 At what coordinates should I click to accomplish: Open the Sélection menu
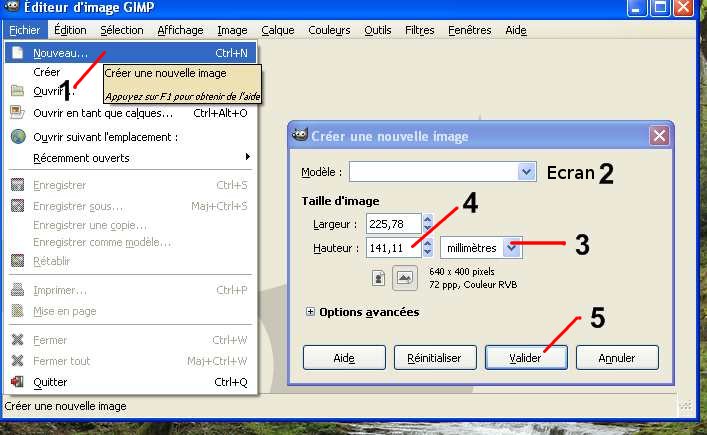pyautogui.click(x=122, y=30)
